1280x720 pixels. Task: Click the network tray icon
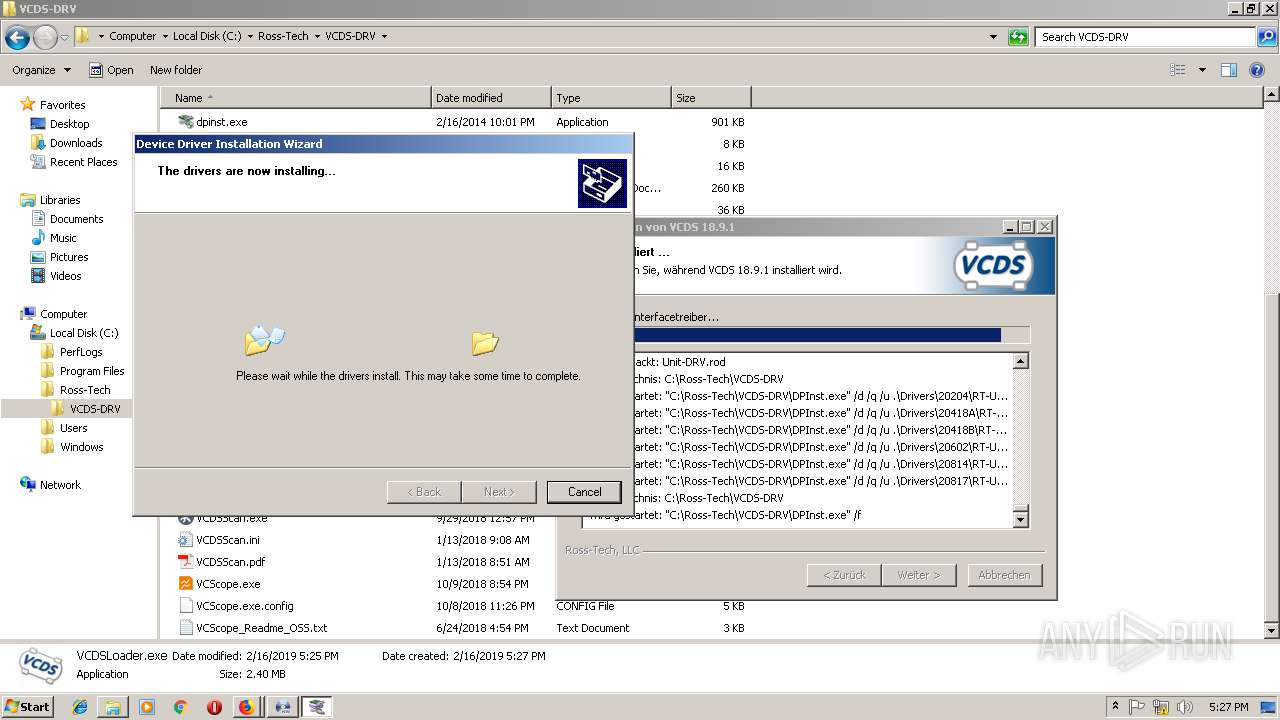click(x=1162, y=707)
